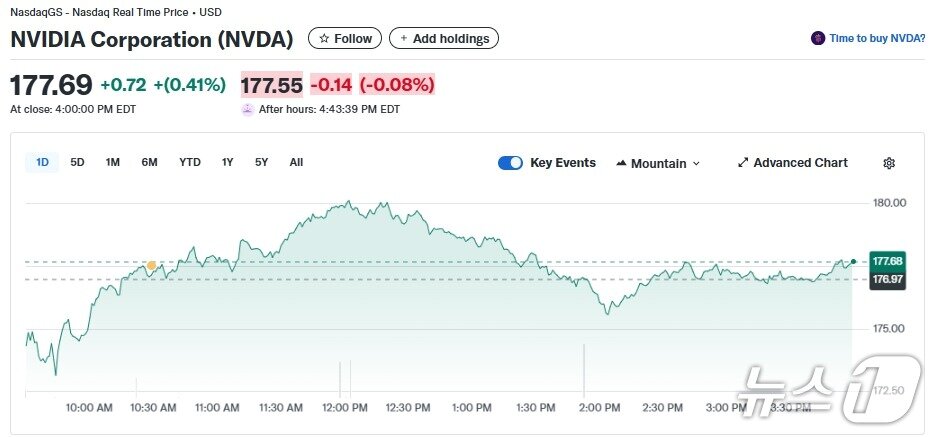Select the 1M range tab
This screenshot has width=935, height=437.
point(113,162)
